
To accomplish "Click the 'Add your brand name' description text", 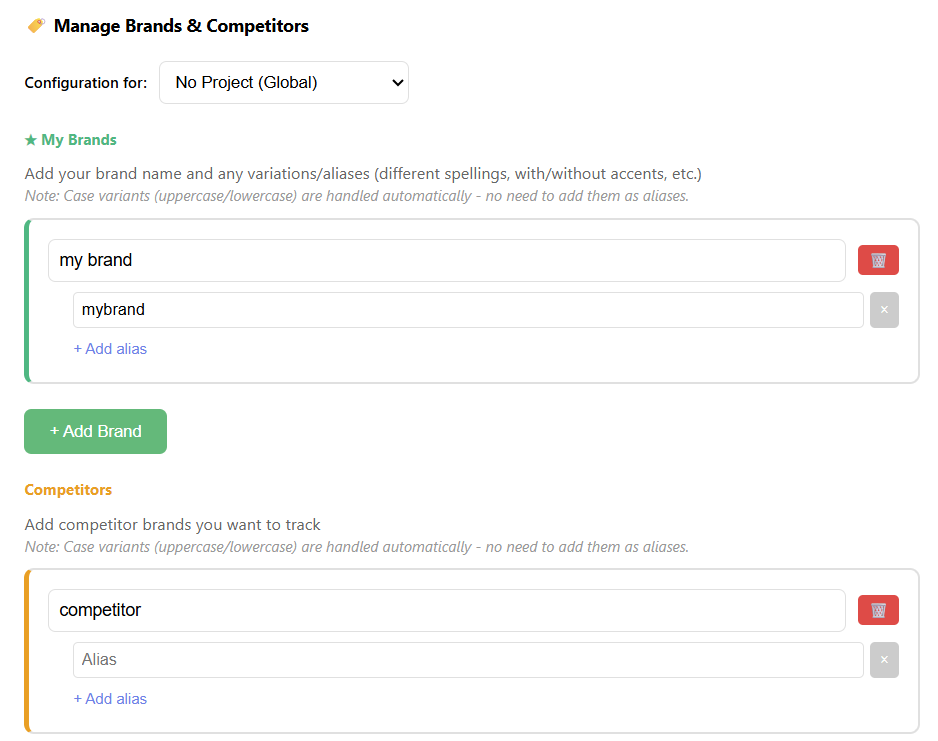I will pos(363,174).
